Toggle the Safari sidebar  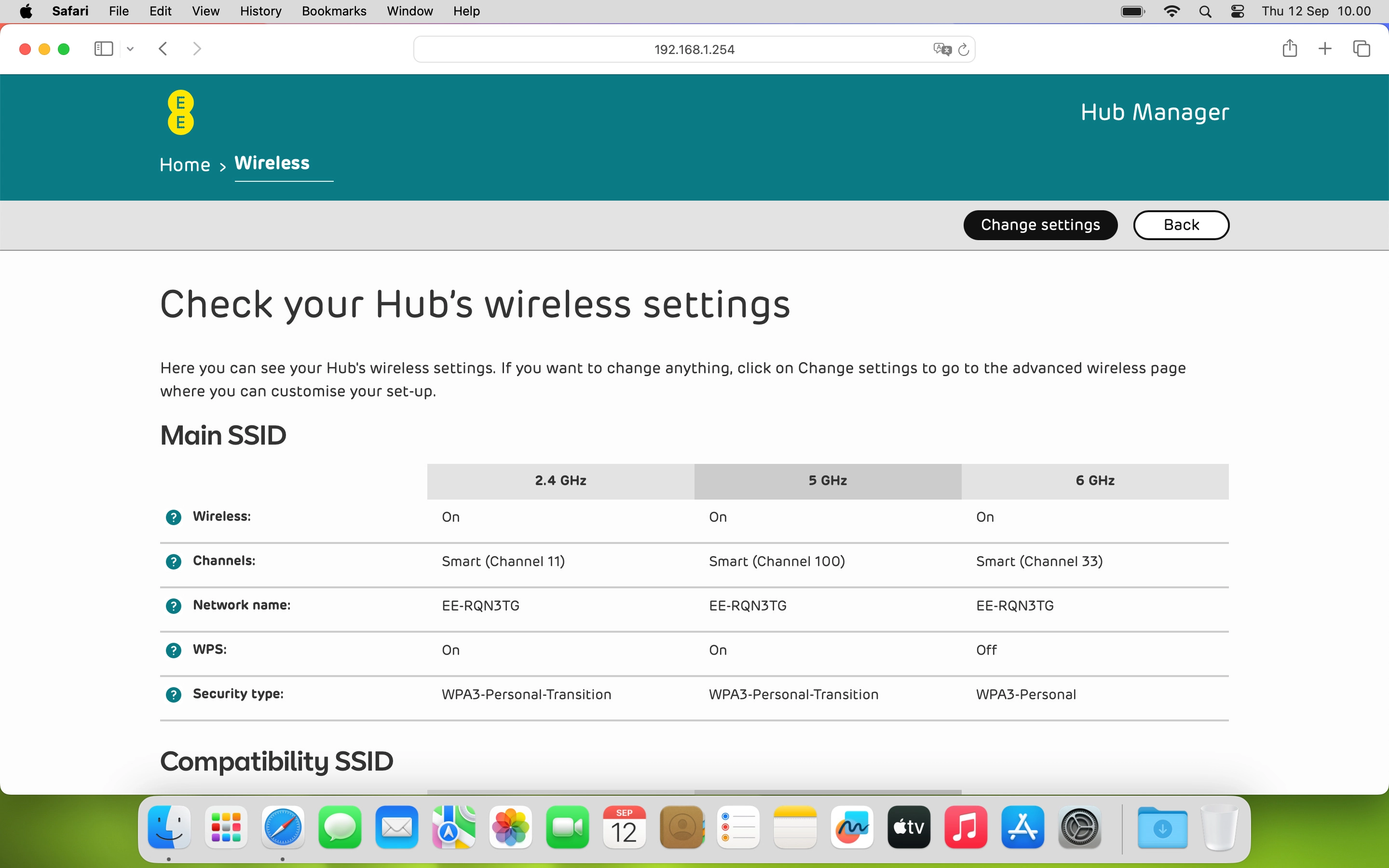click(x=103, y=49)
